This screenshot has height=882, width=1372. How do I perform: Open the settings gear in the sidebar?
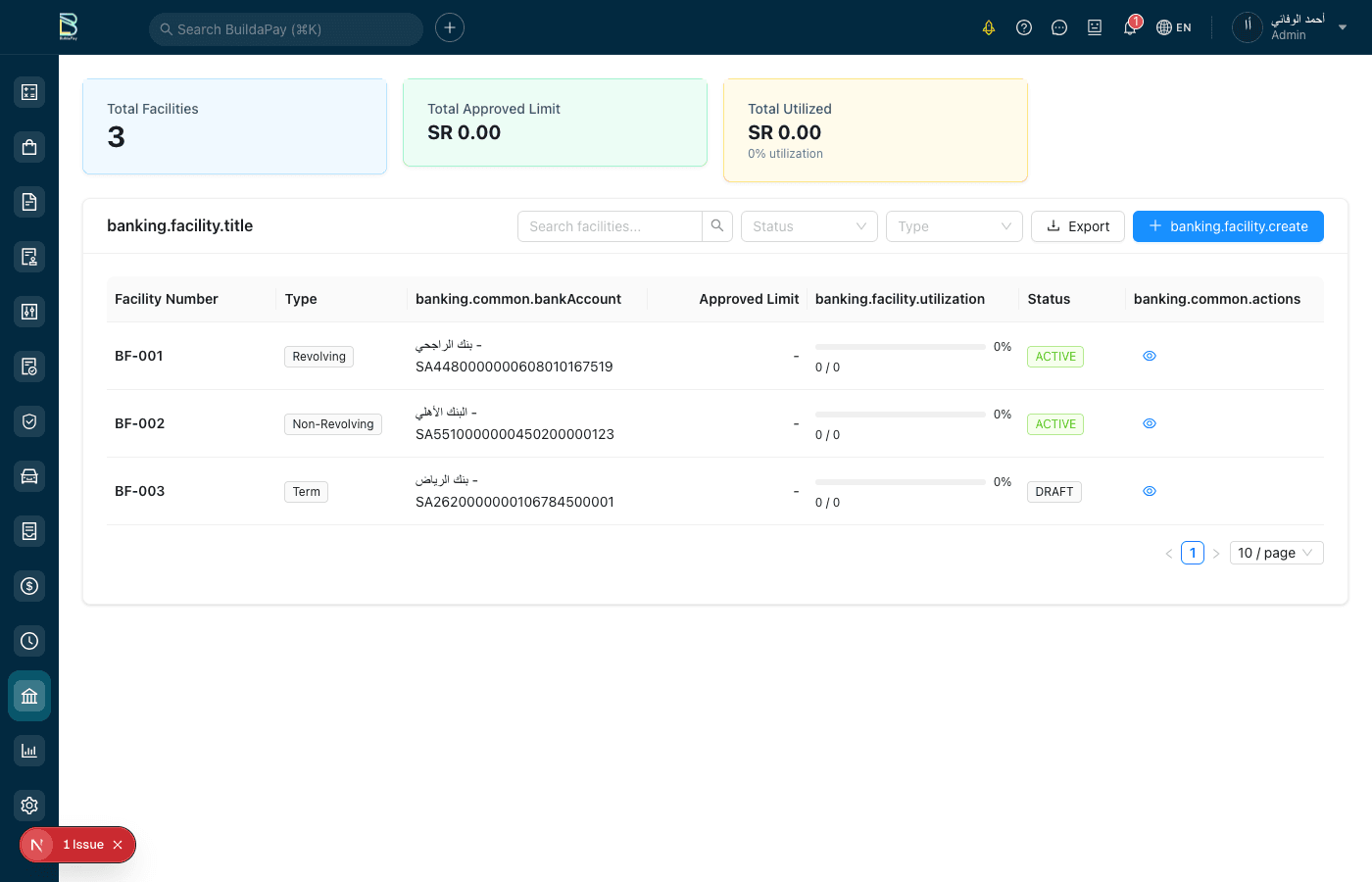point(29,806)
